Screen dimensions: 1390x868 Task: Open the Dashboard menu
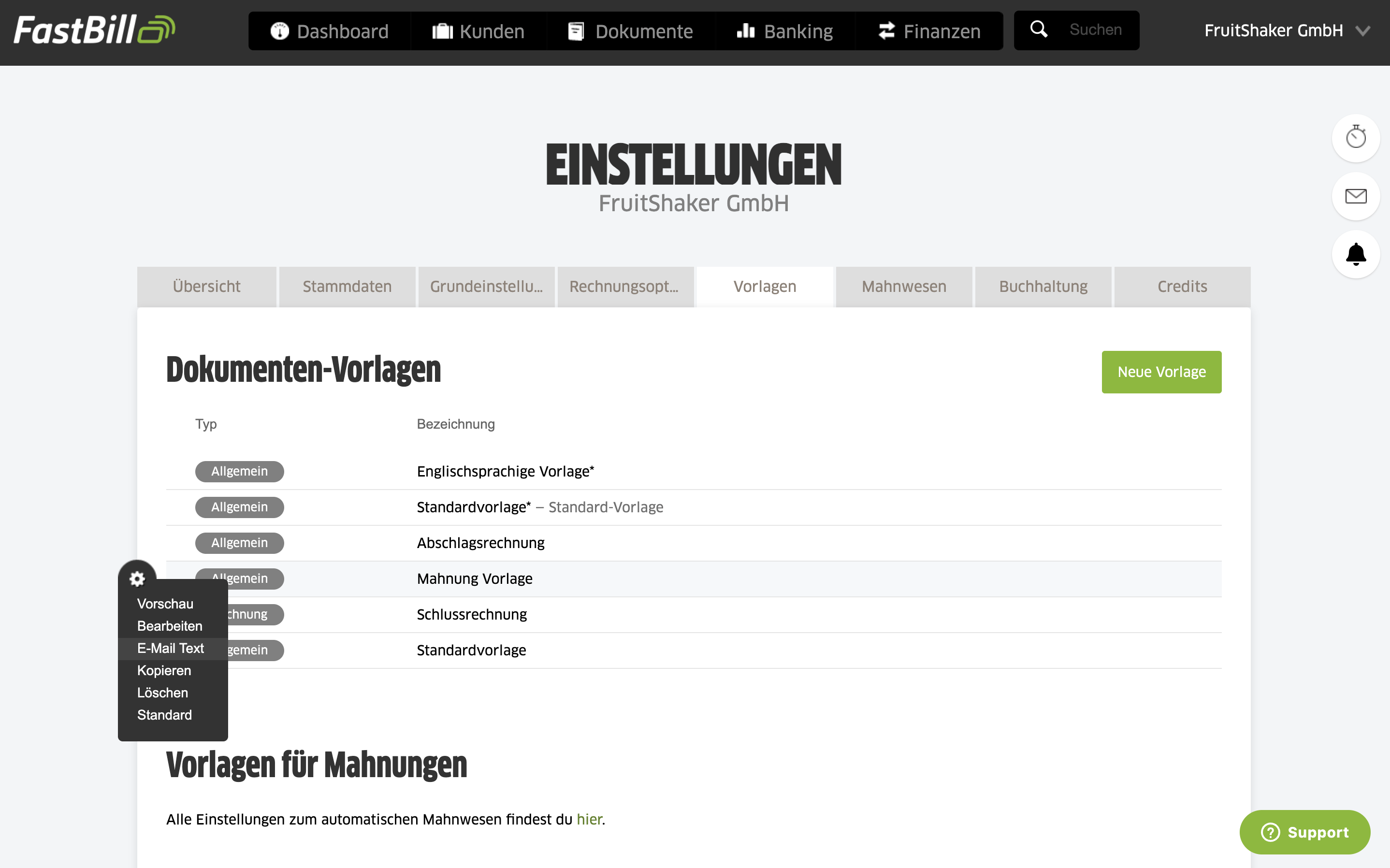click(330, 31)
